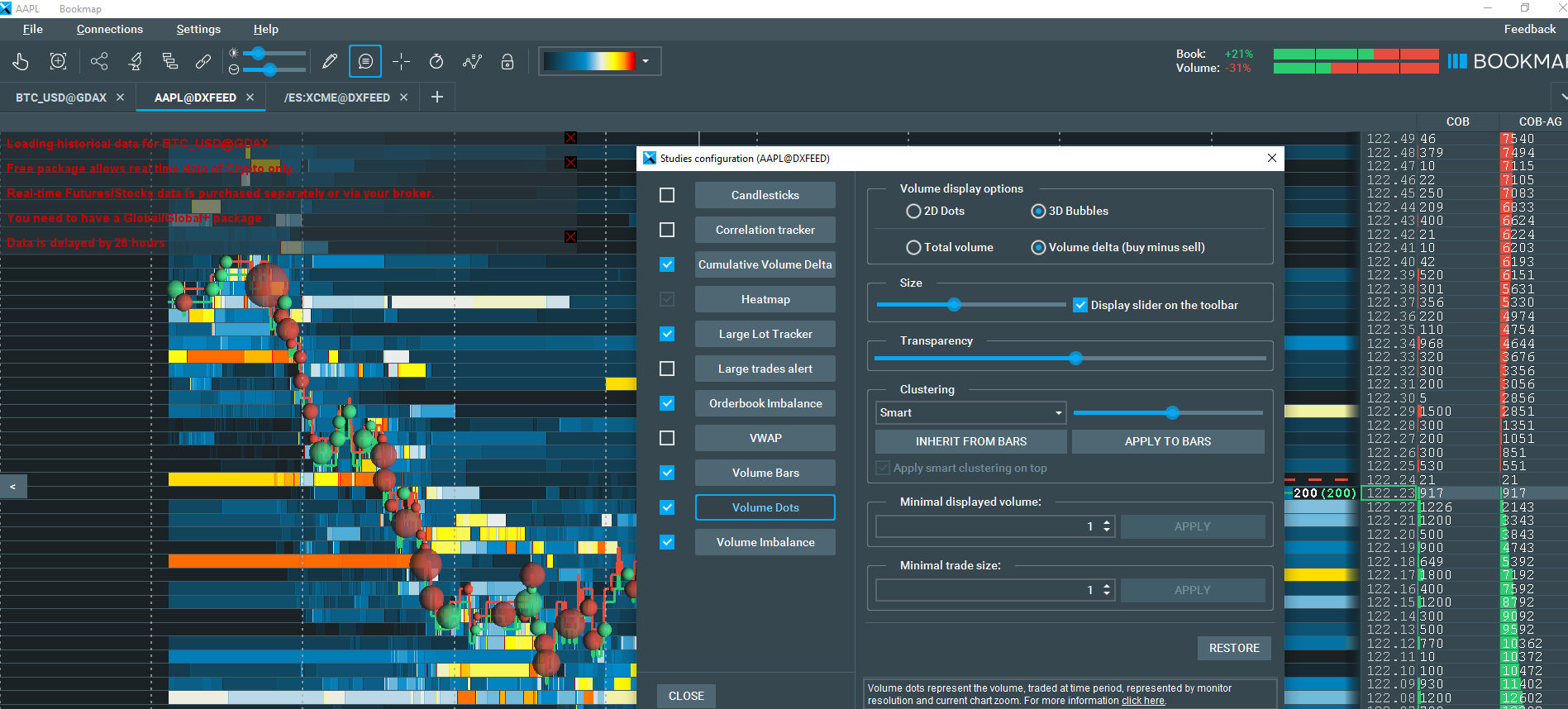Adjust the Transparency slider handle

pyautogui.click(x=1075, y=358)
